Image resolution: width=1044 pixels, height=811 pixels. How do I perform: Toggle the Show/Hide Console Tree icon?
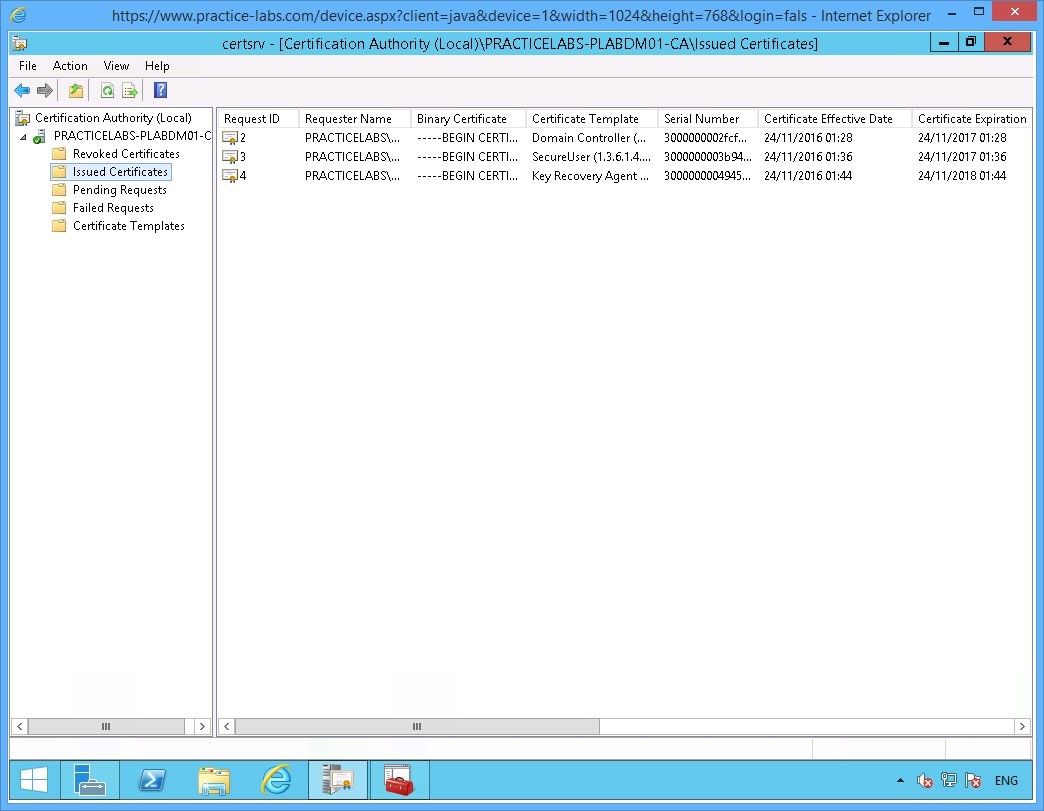click(x=75, y=90)
